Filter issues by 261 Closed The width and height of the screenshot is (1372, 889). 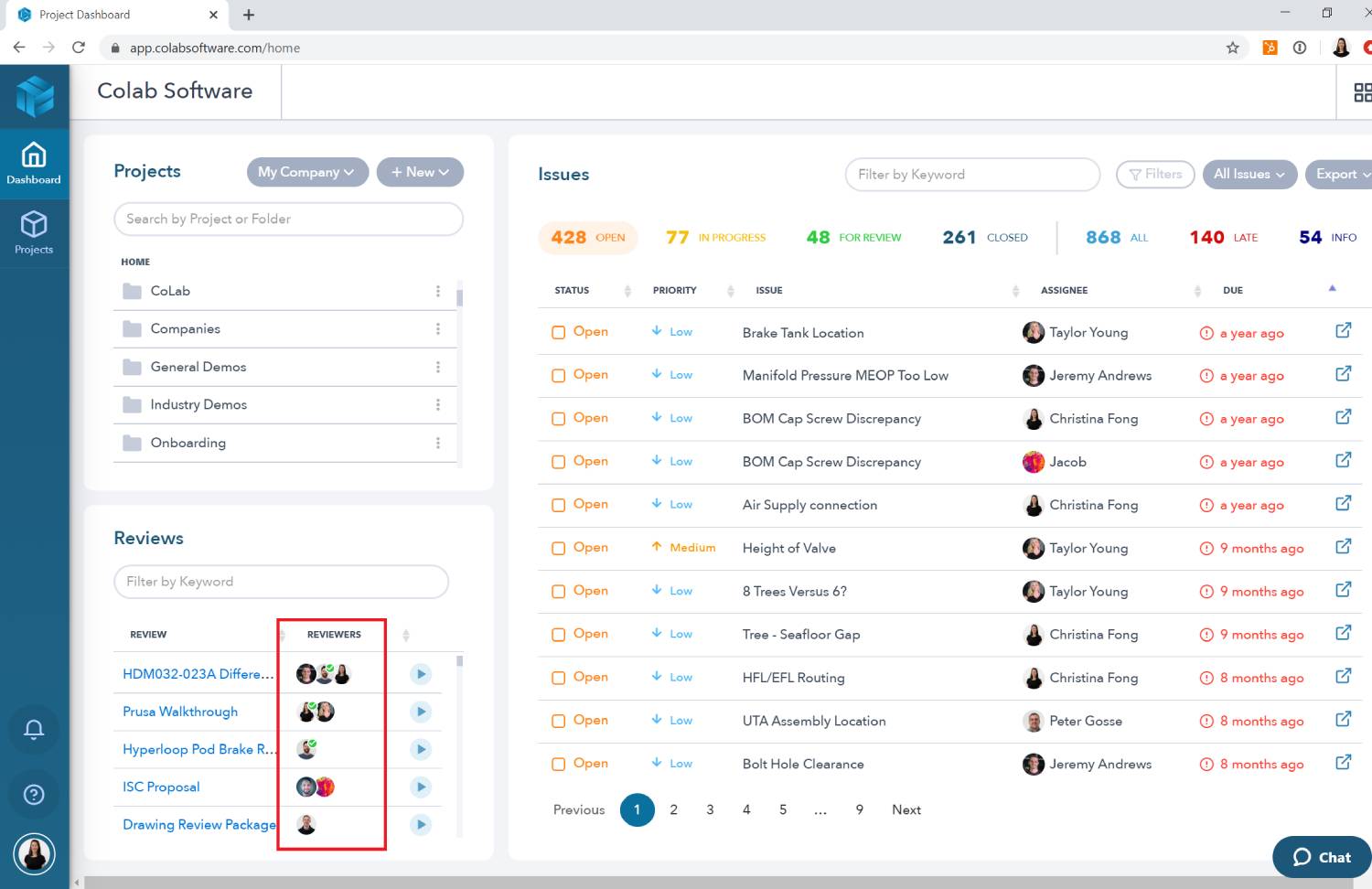[985, 238]
